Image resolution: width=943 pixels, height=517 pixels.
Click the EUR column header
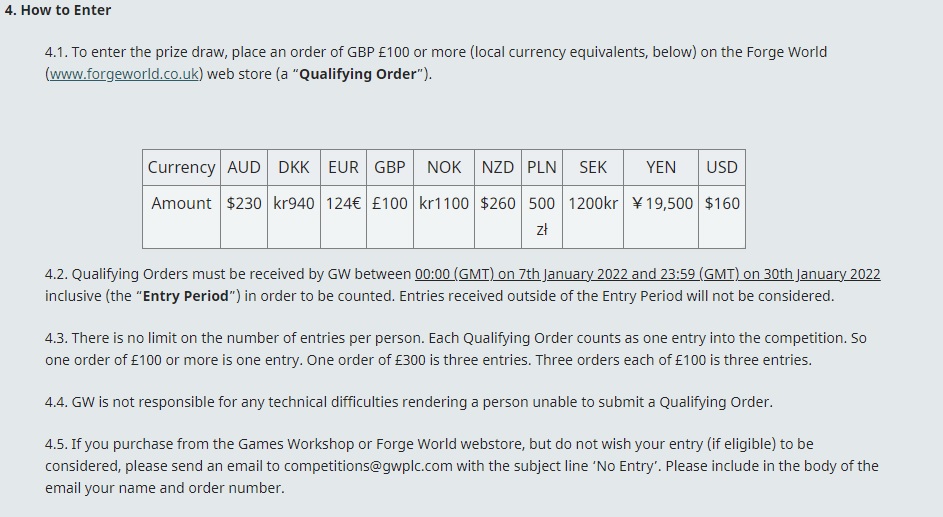[x=343, y=167]
